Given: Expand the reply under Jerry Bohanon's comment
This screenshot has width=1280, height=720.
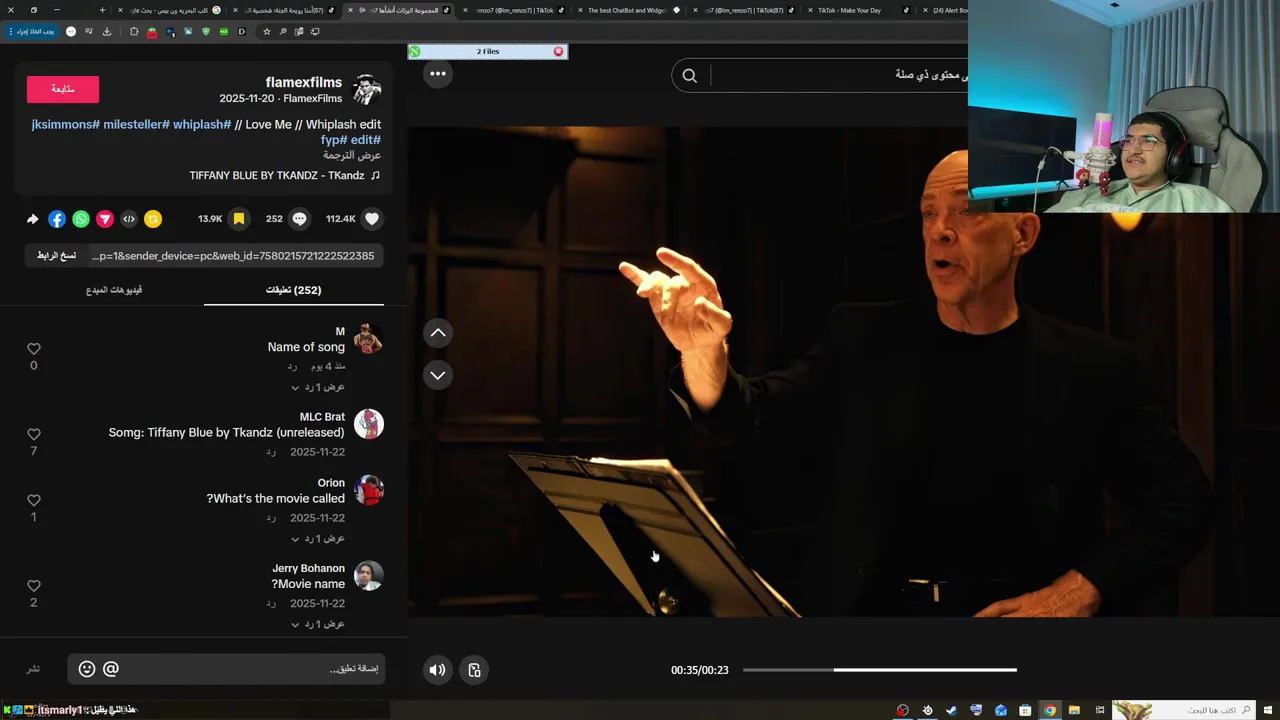Looking at the screenshot, I should tap(318, 624).
